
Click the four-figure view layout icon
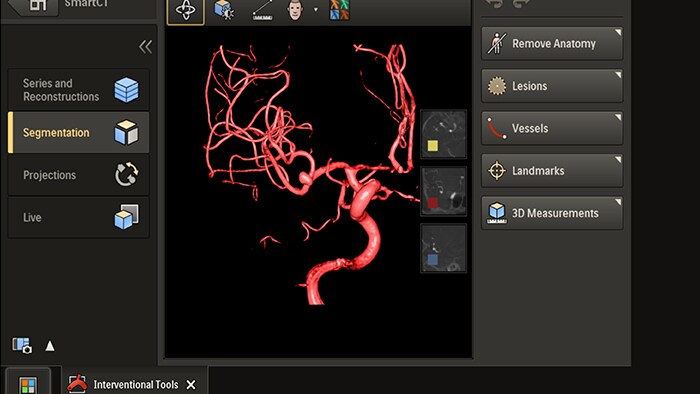339,10
